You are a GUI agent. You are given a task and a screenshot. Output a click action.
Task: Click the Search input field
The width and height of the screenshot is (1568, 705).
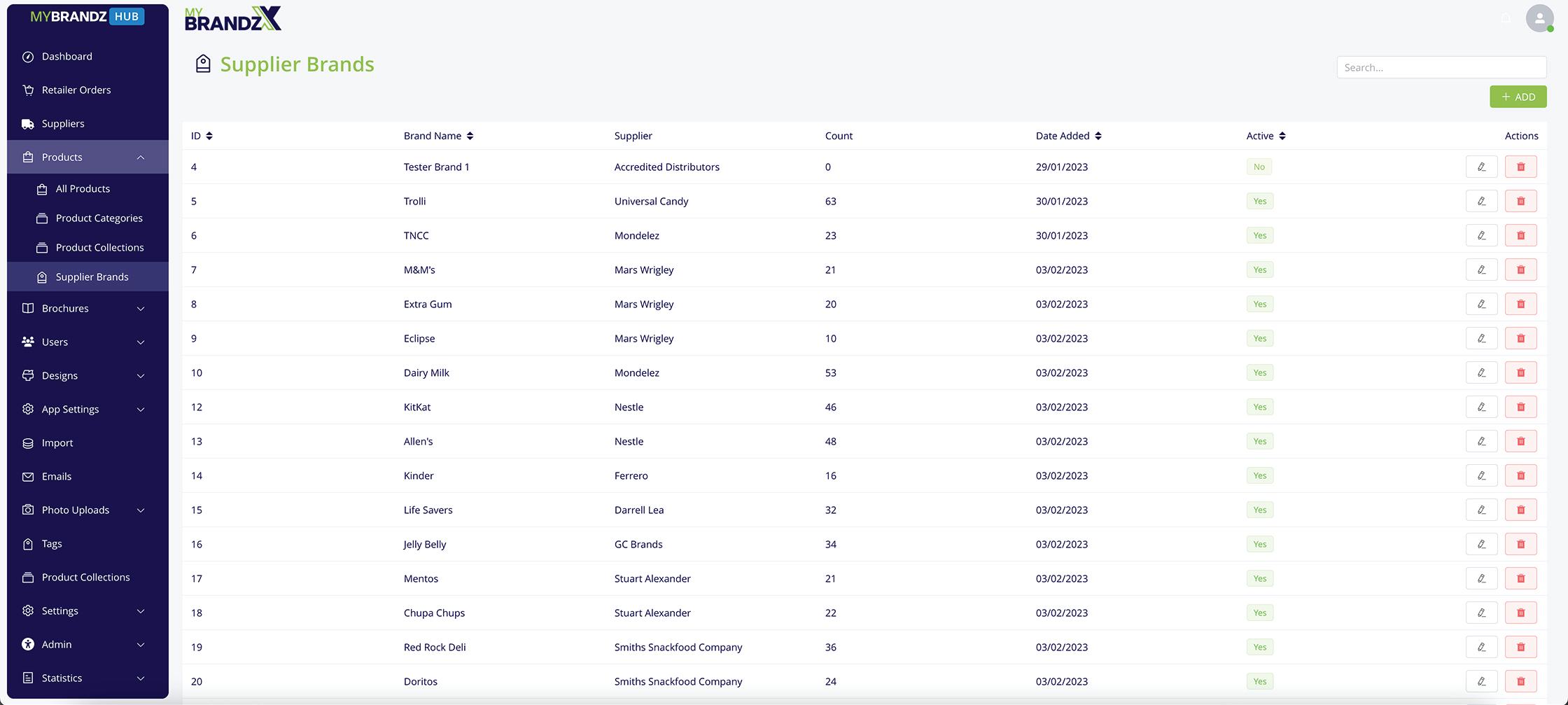click(x=1441, y=67)
